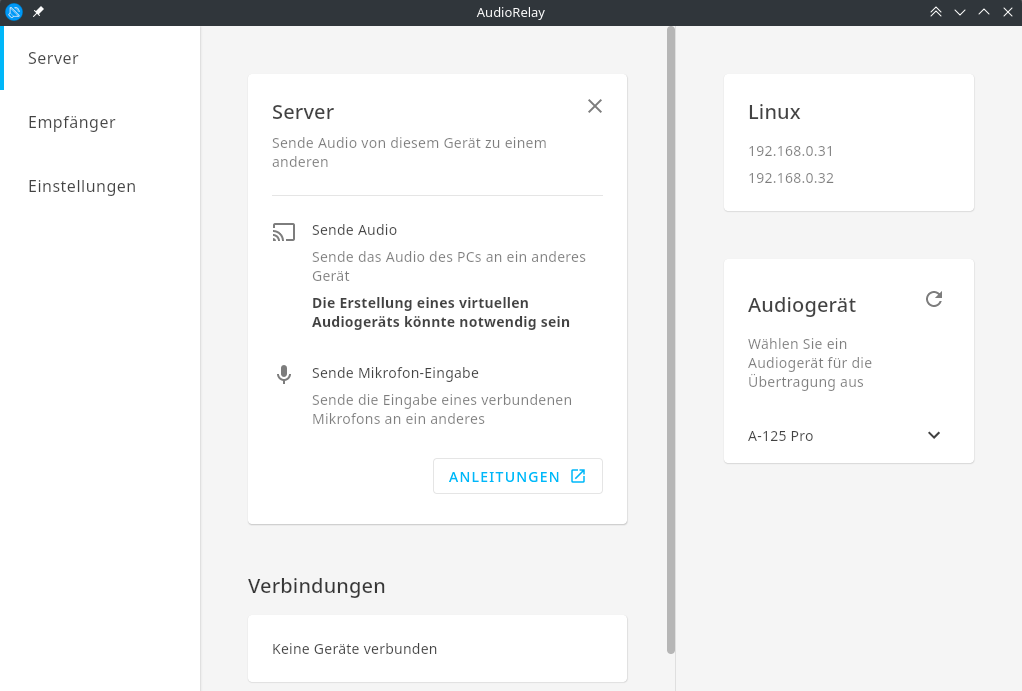Image resolution: width=1022 pixels, height=691 pixels.
Task: Select the IP address 192.168.0.31
Action: pyautogui.click(x=791, y=151)
